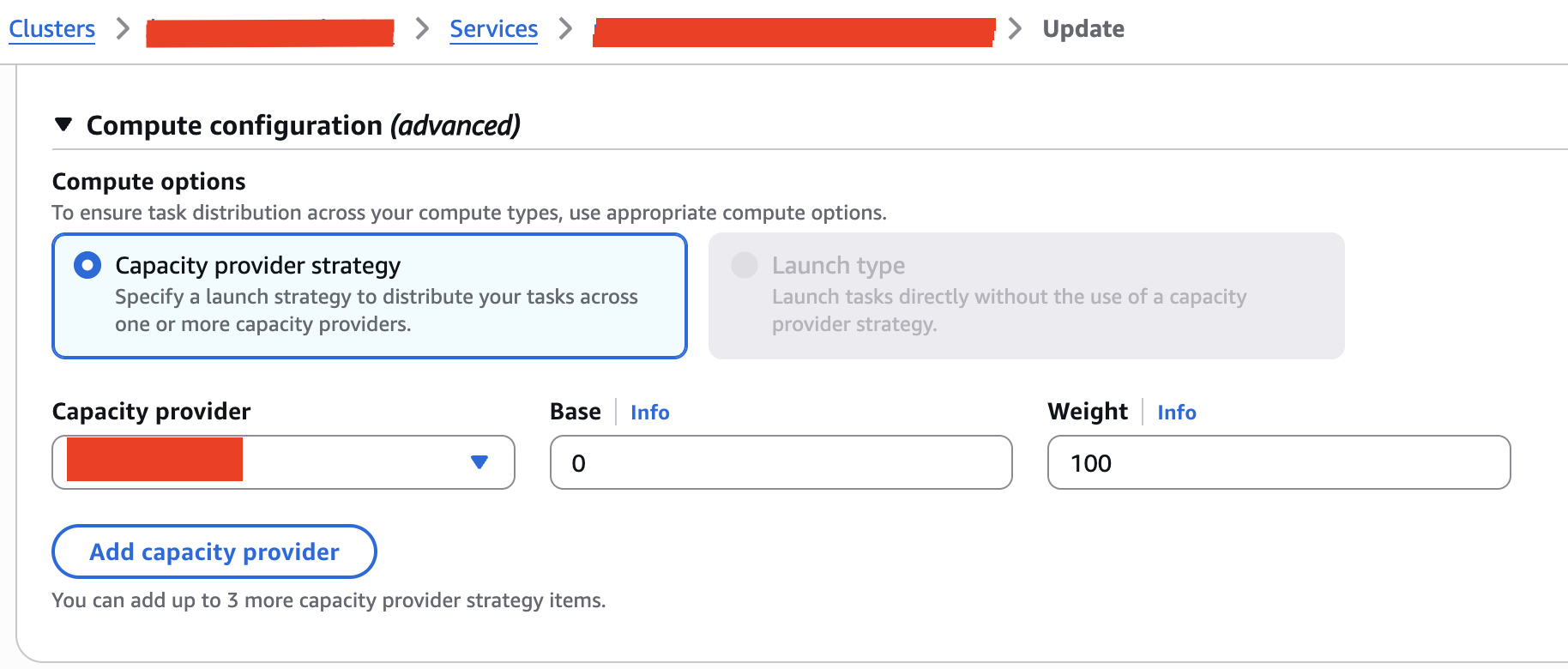Collapse section using the Compute configuration triangle
The height and width of the screenshot is (669, 1568).
63,125
